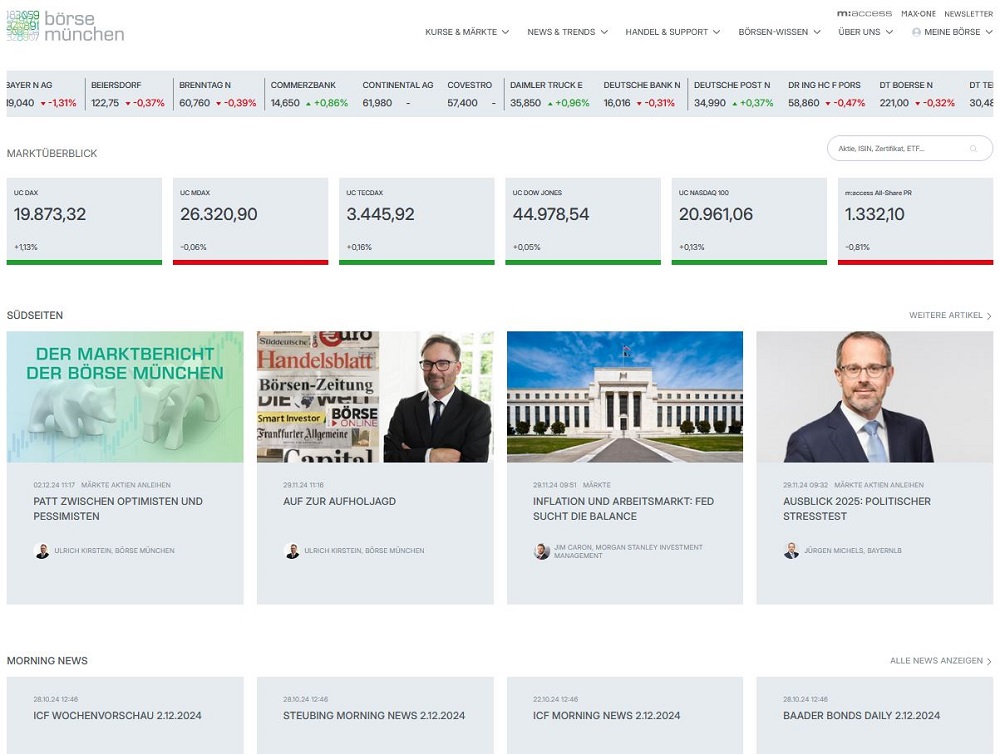Open the MAX-ONE link

pyautogui.click(x=918, y=13)
